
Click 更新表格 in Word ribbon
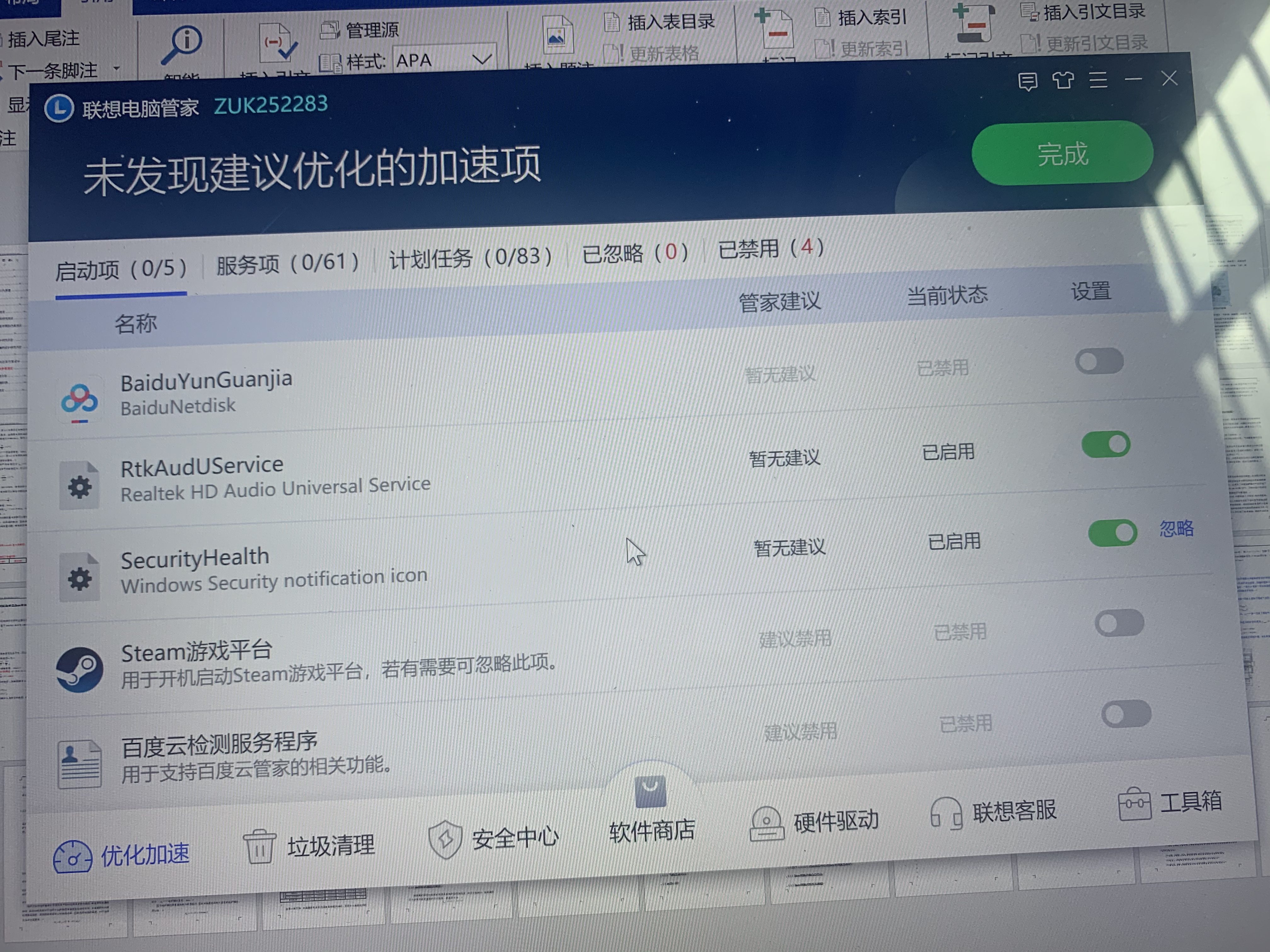[x=652, y=54]
